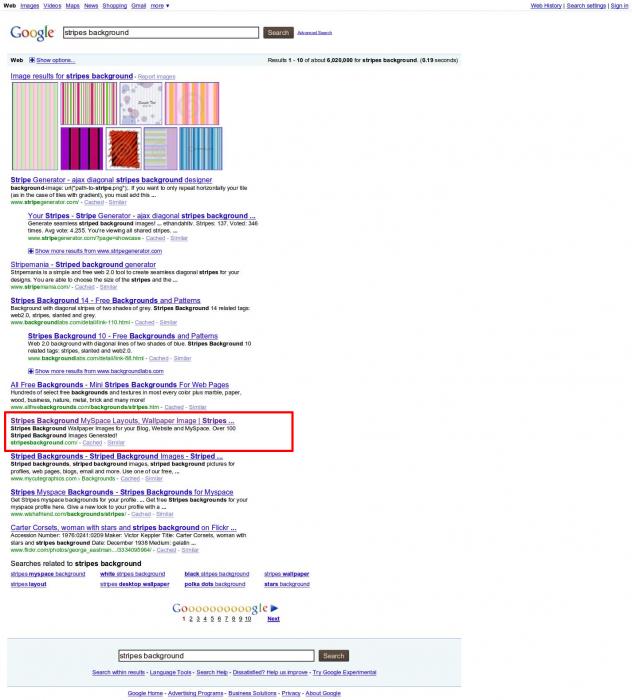Screen dimensions: 632x700
Task: Click related search 'polka dots background'
Action: point(215,584)
